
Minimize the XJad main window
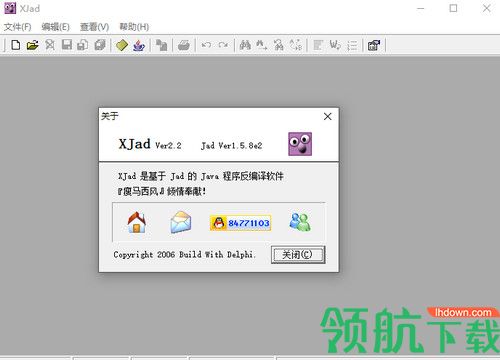point(421,8)
